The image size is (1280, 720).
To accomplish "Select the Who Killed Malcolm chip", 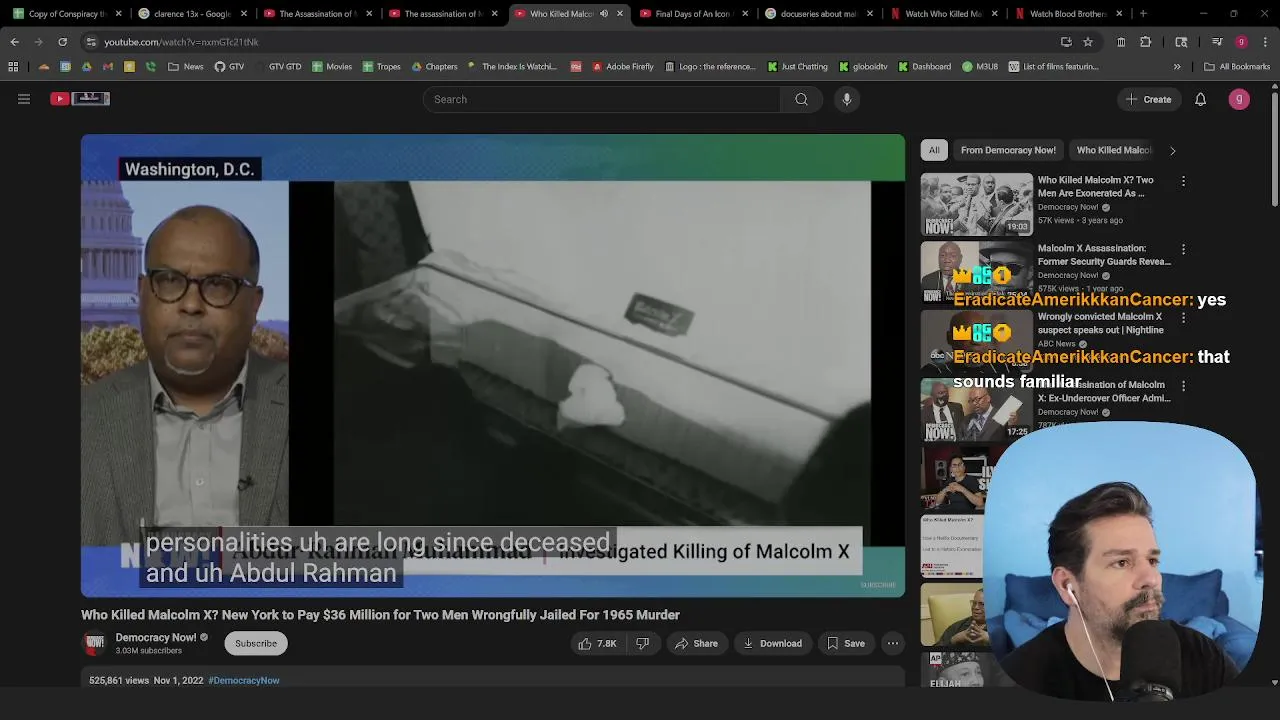I will click(1114, 150).
